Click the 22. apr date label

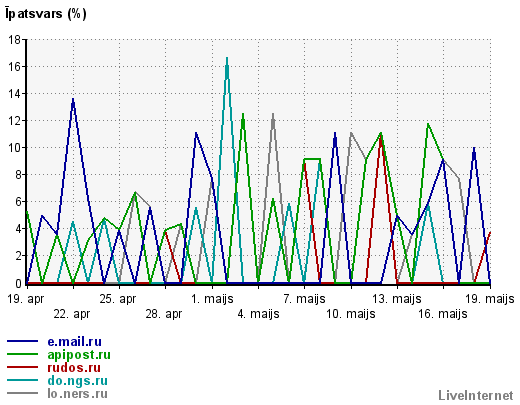[72, 314]
